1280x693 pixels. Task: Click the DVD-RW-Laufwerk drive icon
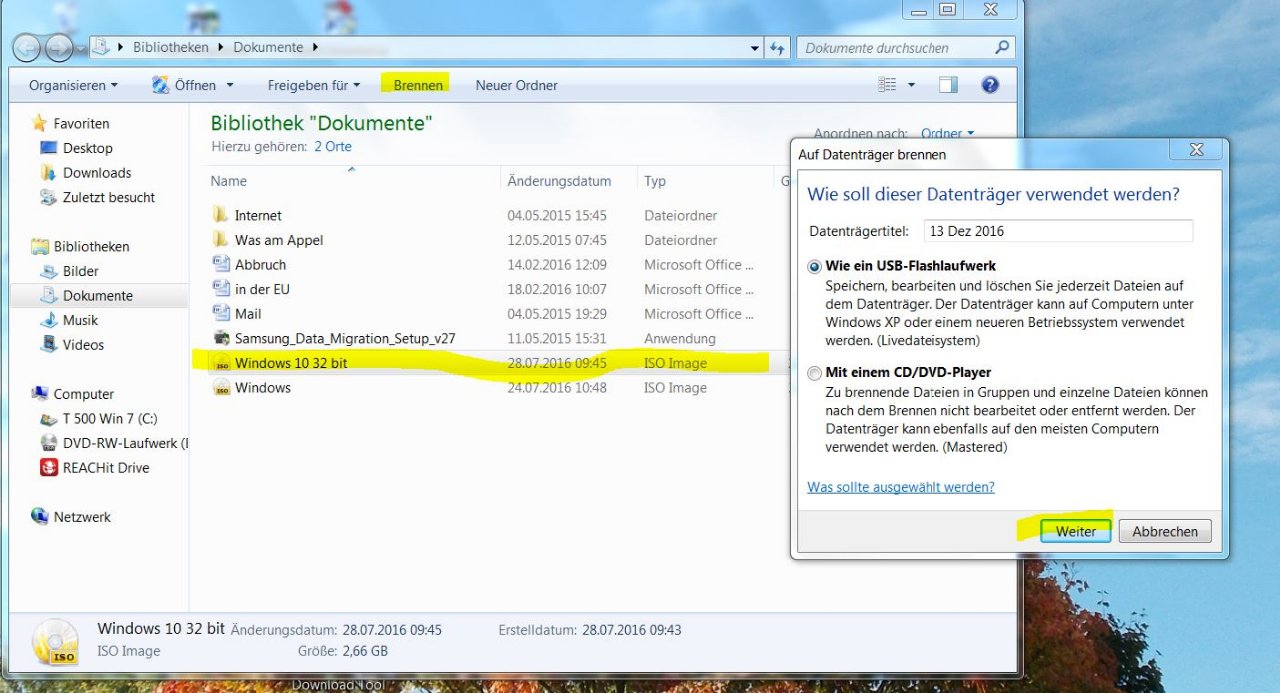pyautogui.click(x=49, y=443)
